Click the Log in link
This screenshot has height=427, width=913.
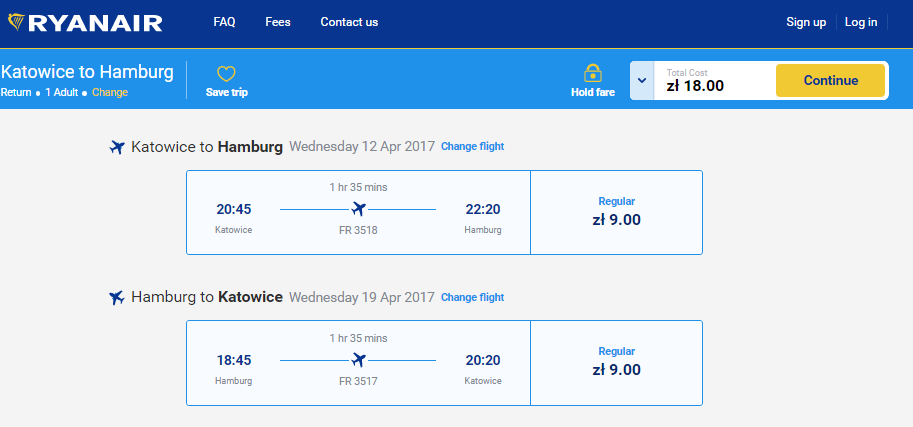pyautogui.click(x=861, y=22)
